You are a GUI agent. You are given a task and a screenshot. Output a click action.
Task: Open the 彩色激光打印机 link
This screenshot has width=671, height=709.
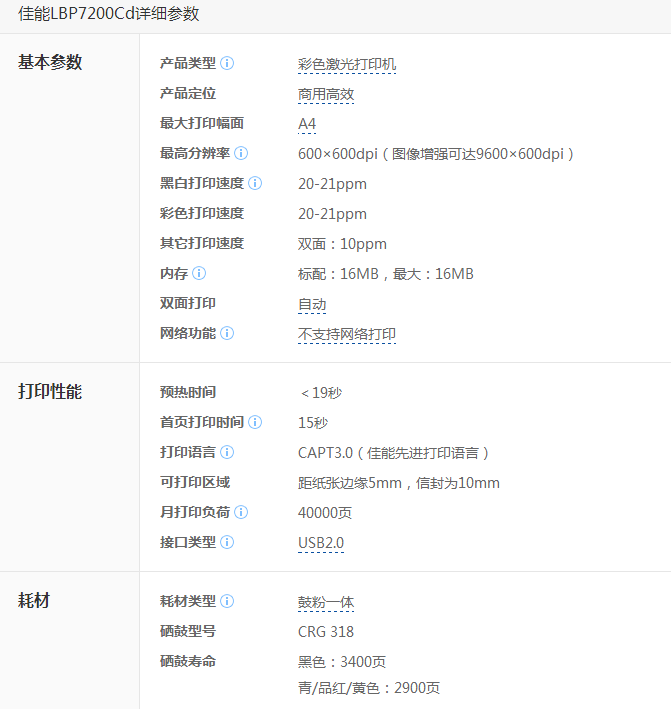point(347,64)
